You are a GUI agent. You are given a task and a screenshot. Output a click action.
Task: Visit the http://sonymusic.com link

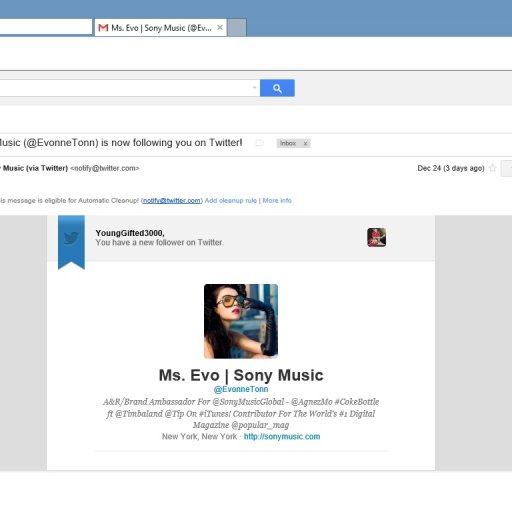pos(282,436)
